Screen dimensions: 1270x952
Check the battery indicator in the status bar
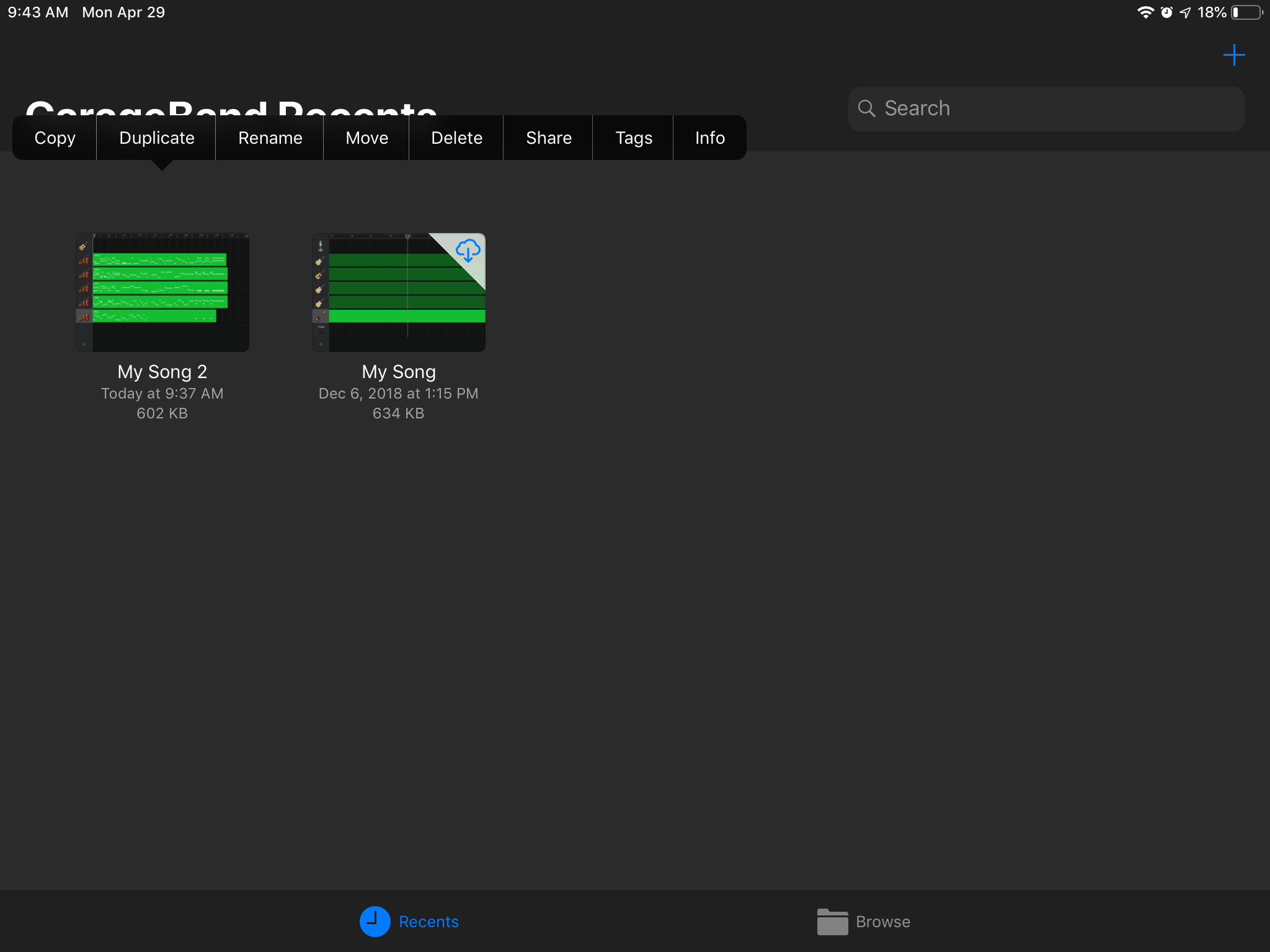pos(1247,12)
